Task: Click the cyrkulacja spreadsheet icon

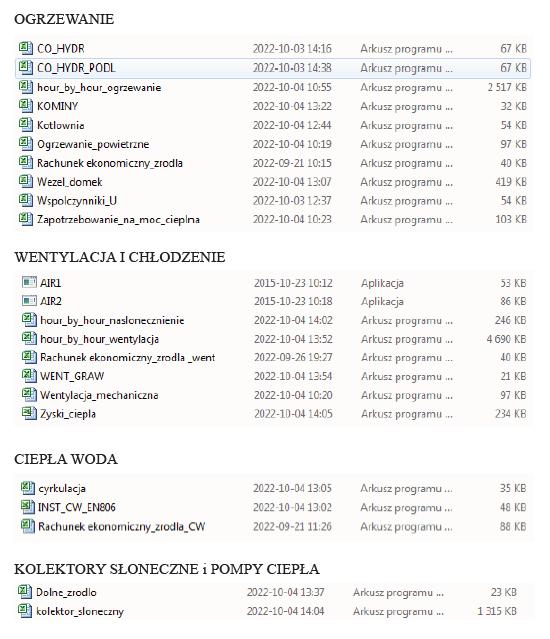Action: (28, 488)
